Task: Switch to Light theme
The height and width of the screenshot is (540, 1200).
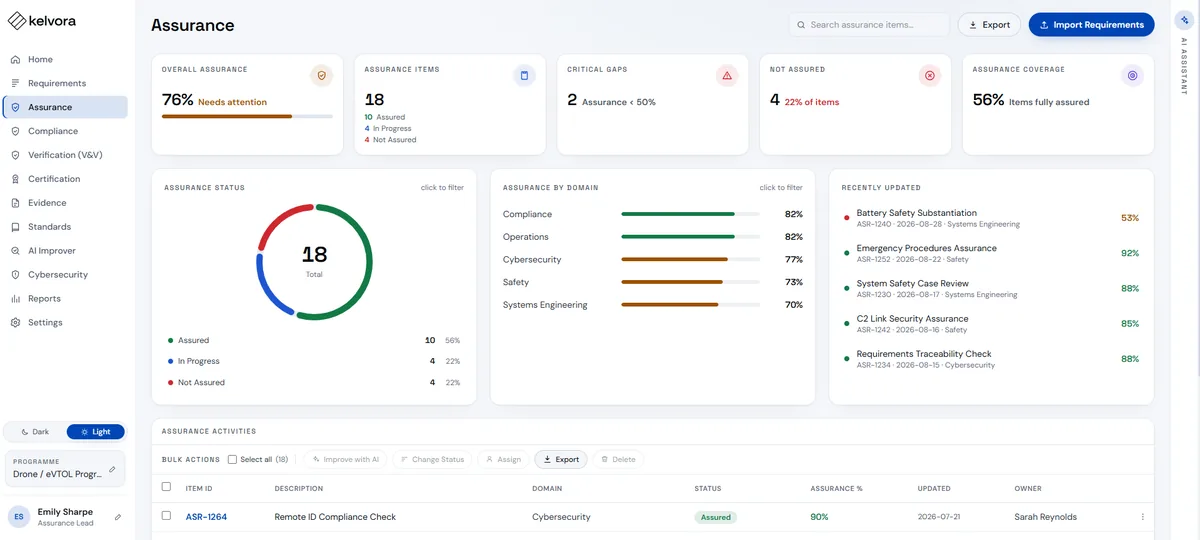Action: click(x=96, y=432)
